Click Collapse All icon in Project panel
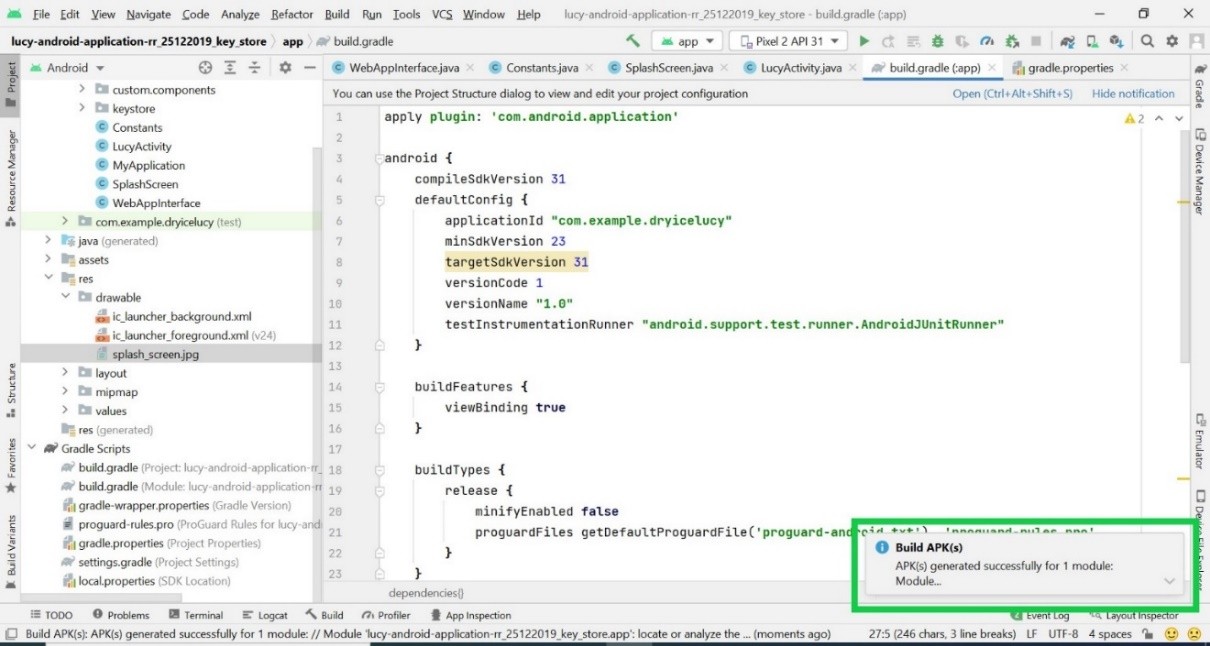 [x=254, y=68]
